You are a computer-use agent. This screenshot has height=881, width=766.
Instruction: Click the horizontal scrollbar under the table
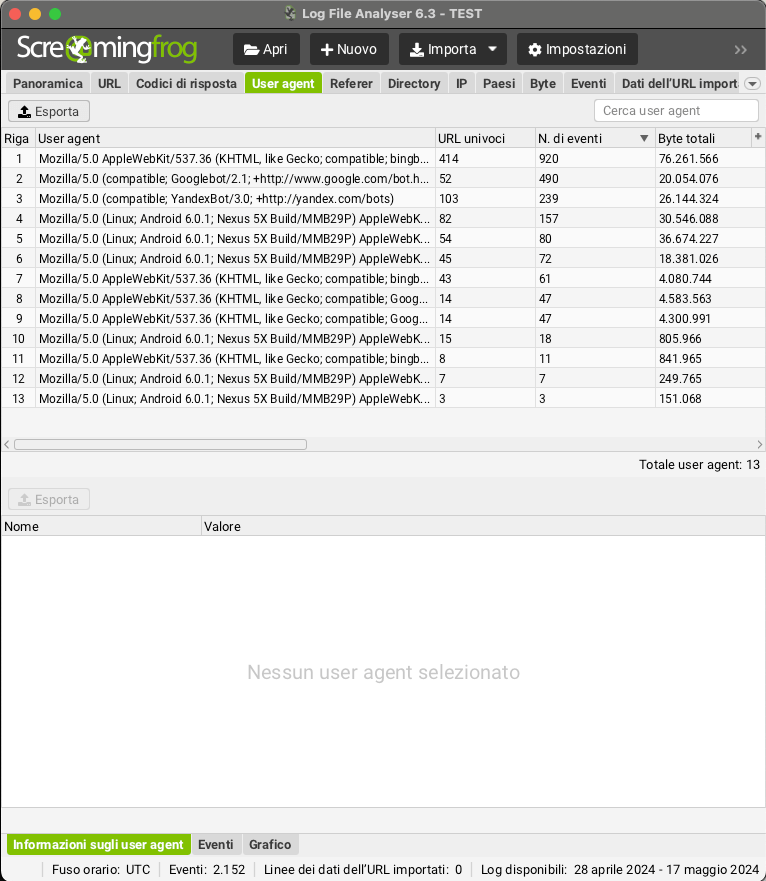160,444
